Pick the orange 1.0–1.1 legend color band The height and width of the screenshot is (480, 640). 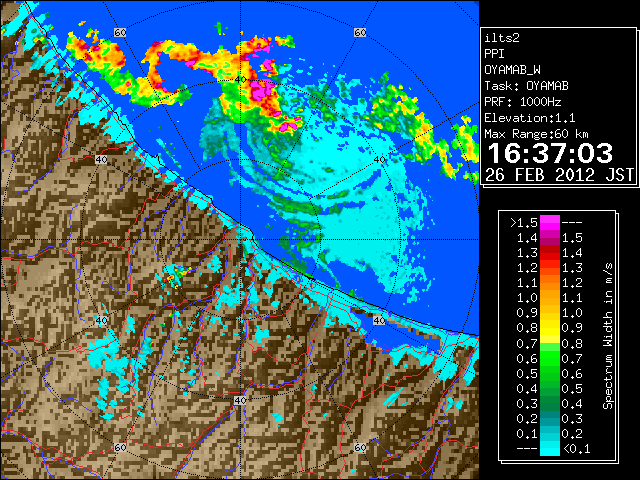tap(550, 298)
